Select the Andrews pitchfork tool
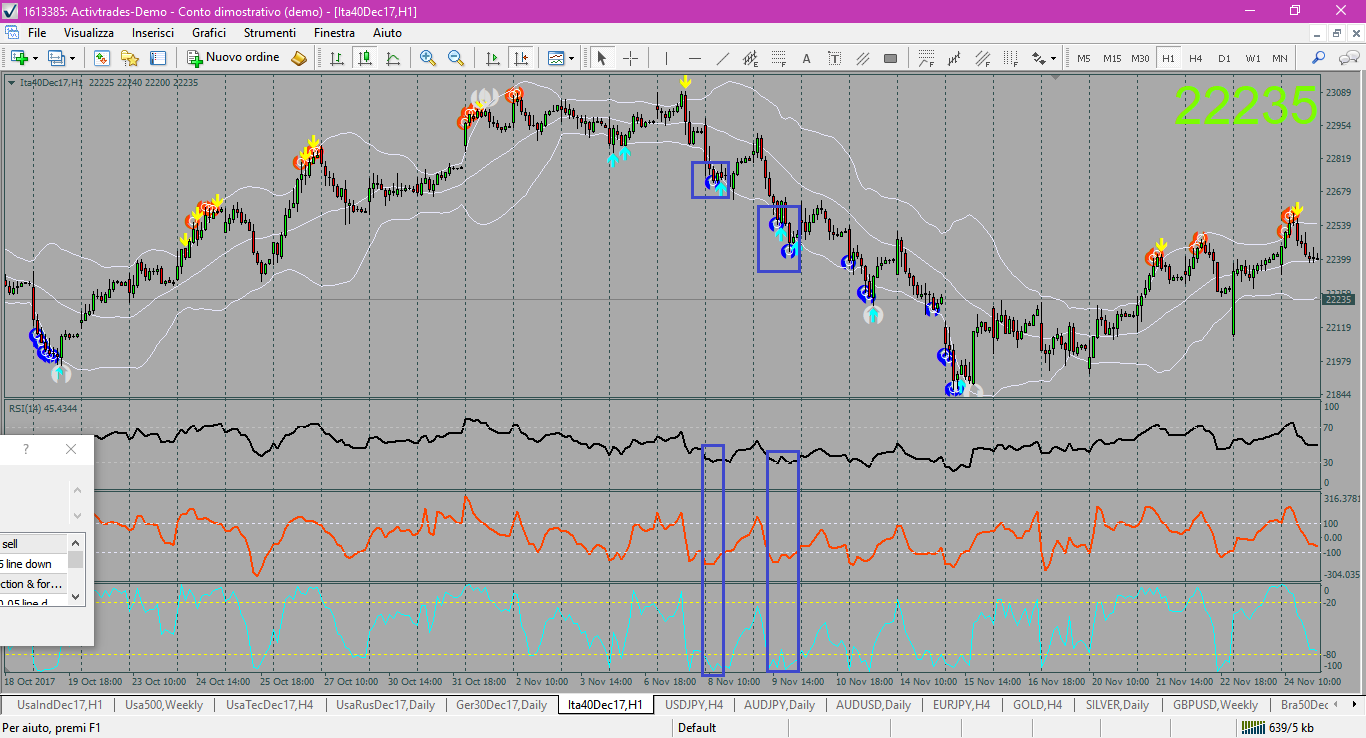This screenshot has width=1366, height=738. point(954,58)
